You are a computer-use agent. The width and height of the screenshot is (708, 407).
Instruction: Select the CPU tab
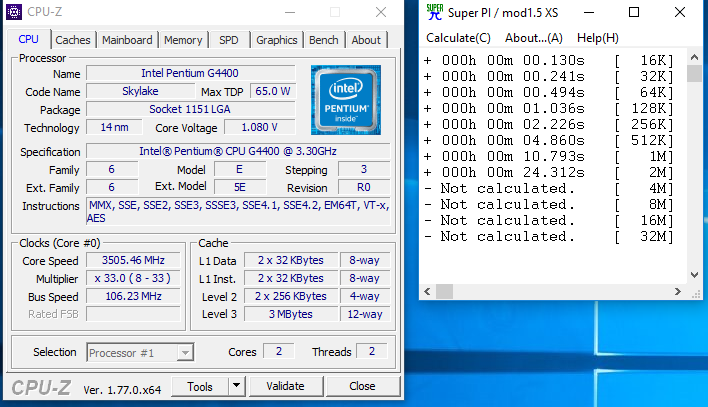(x=28, y=39)
